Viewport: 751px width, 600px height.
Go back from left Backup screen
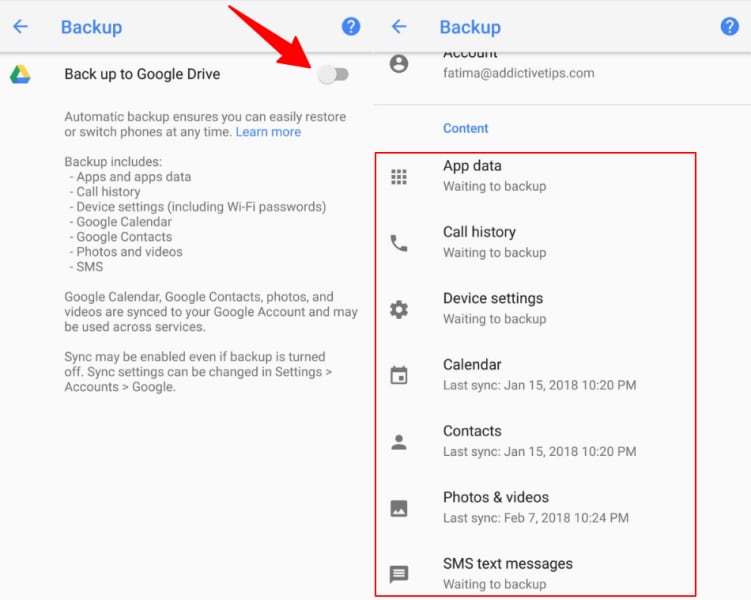(x=20, y=26)
